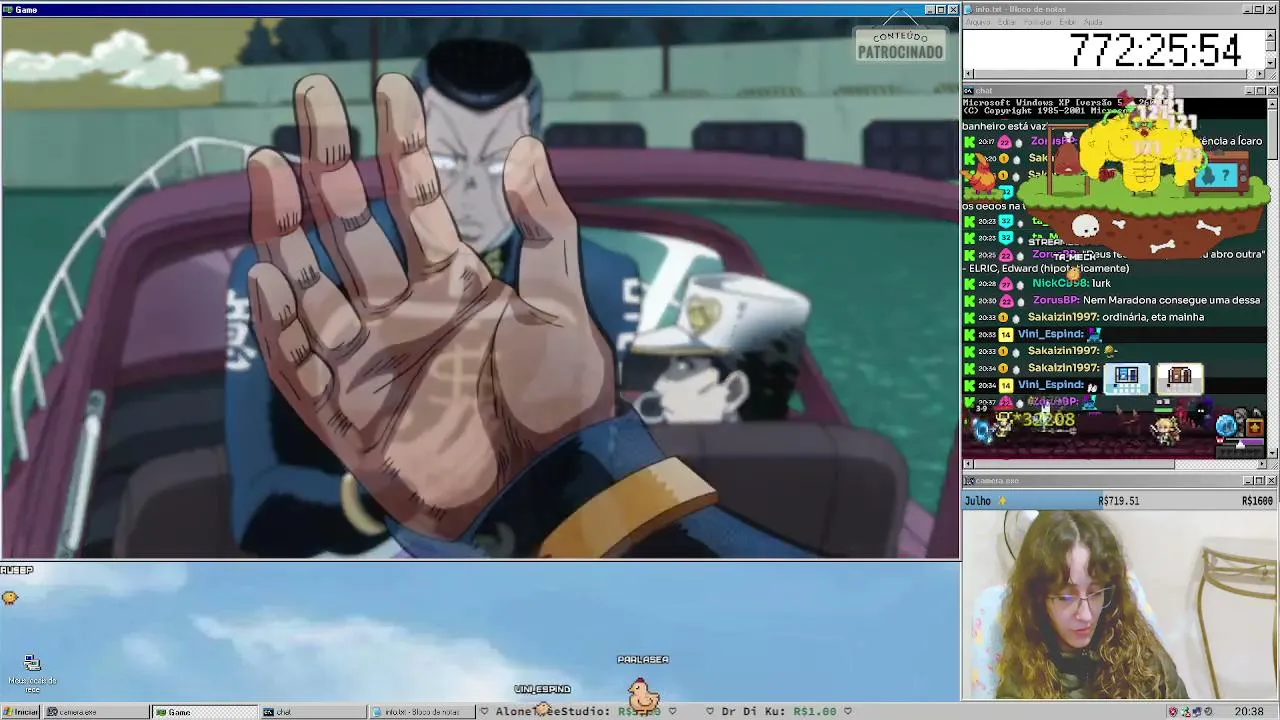Close the camera.exe window

pyautogui.click(x=1271, y=481)
